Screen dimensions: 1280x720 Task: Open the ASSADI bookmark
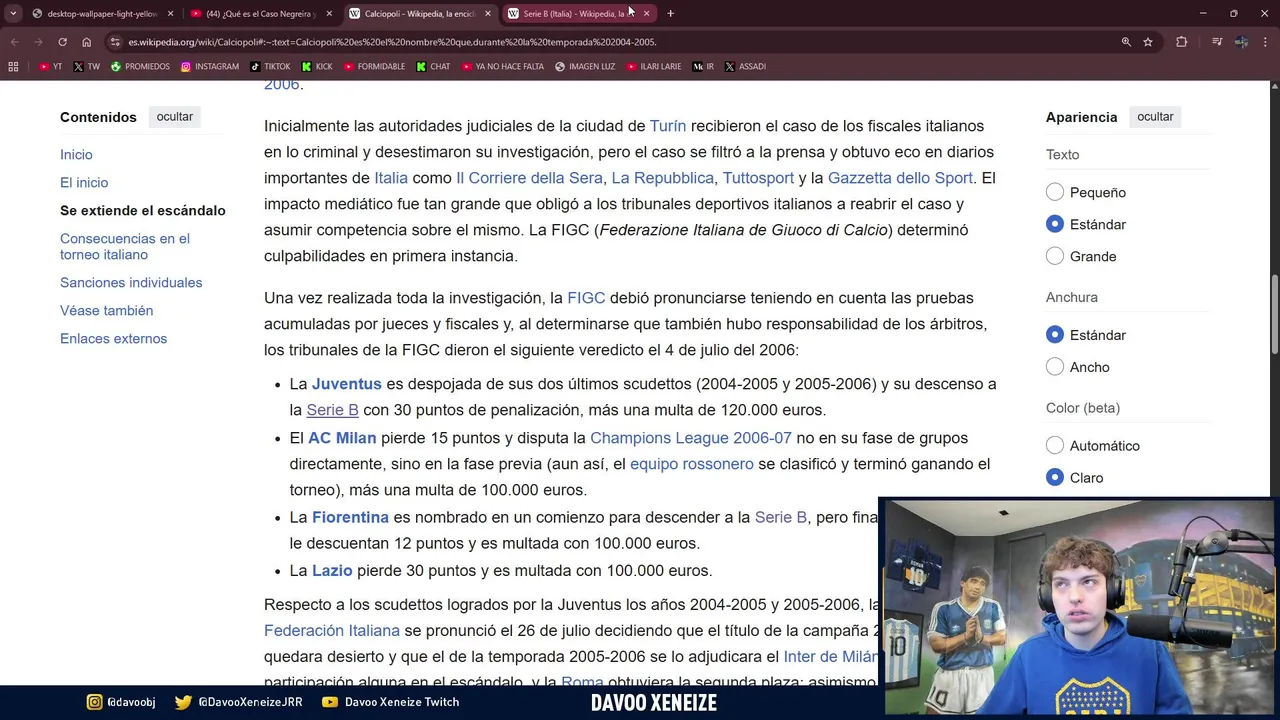(745, 66)
